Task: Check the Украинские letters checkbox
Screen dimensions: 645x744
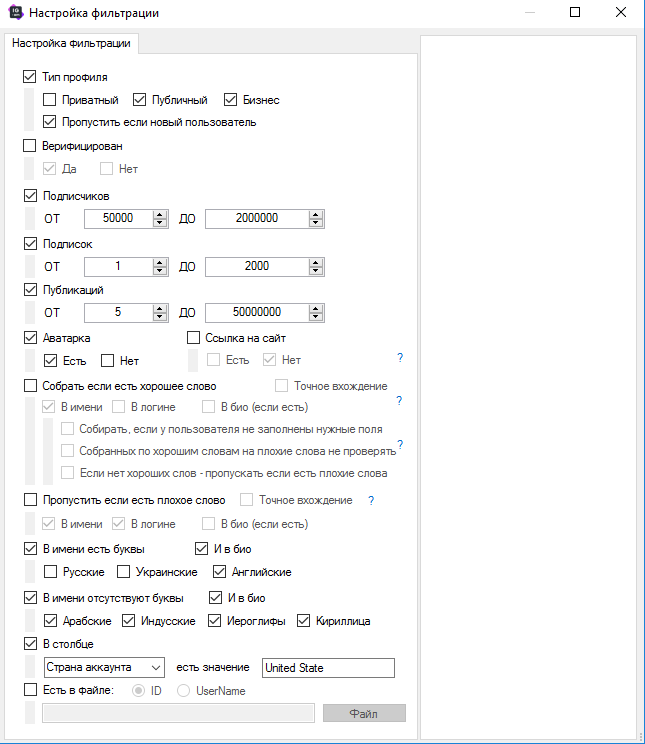Action: click(123, 572)
